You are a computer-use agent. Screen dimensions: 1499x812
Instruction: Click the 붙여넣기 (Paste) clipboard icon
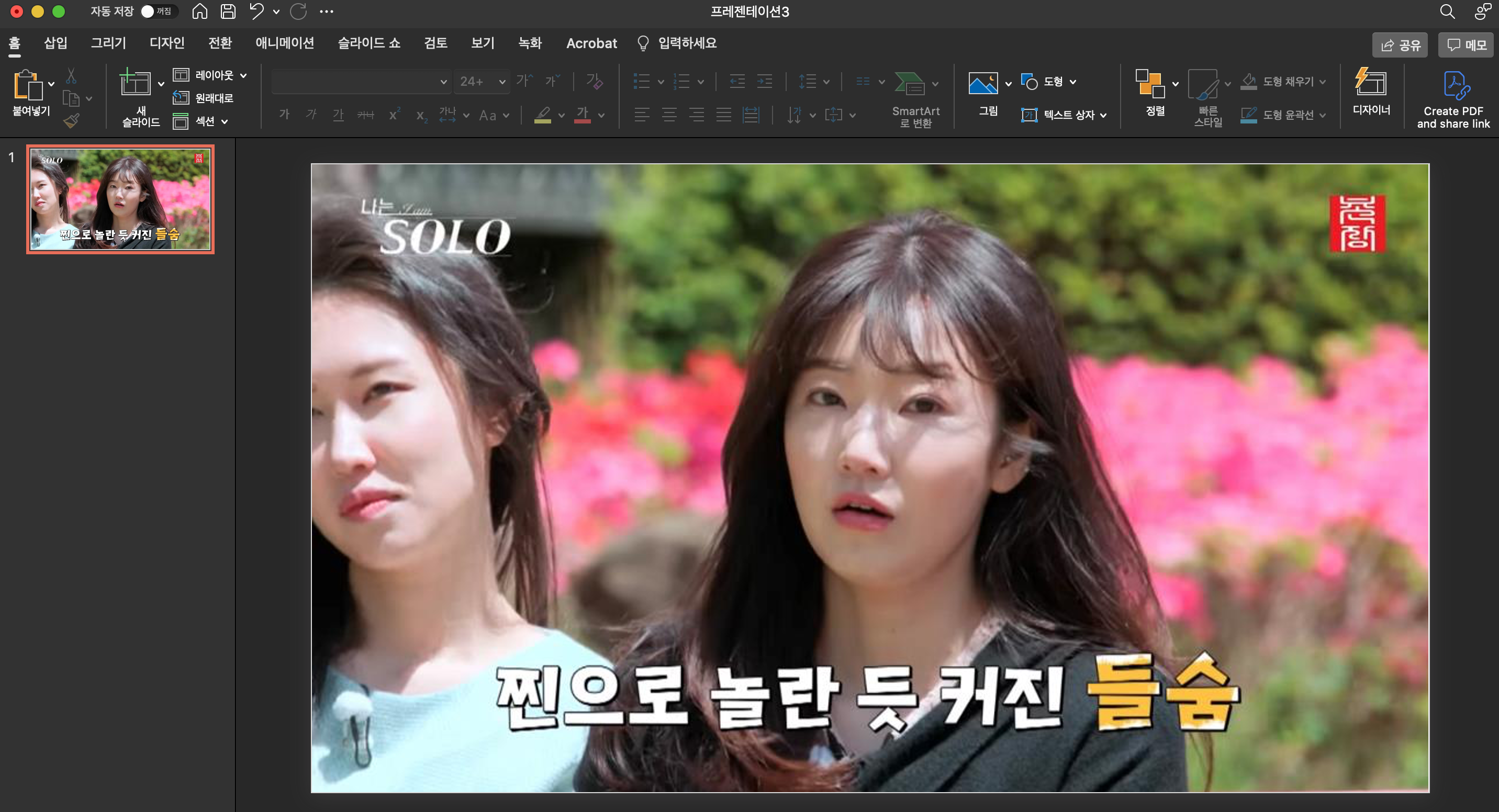(x=27, y=85)
